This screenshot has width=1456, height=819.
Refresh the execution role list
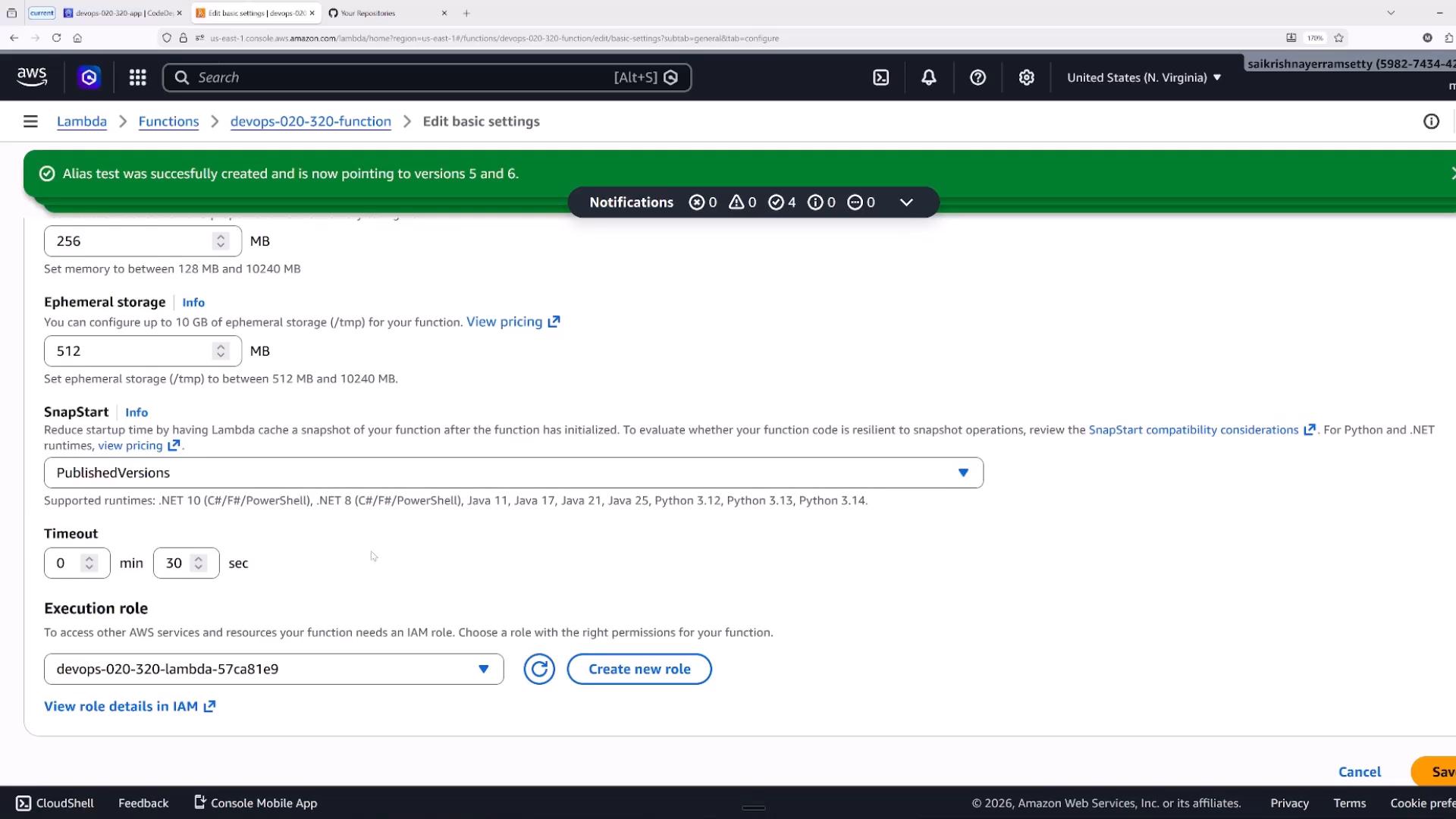point(539,669)
